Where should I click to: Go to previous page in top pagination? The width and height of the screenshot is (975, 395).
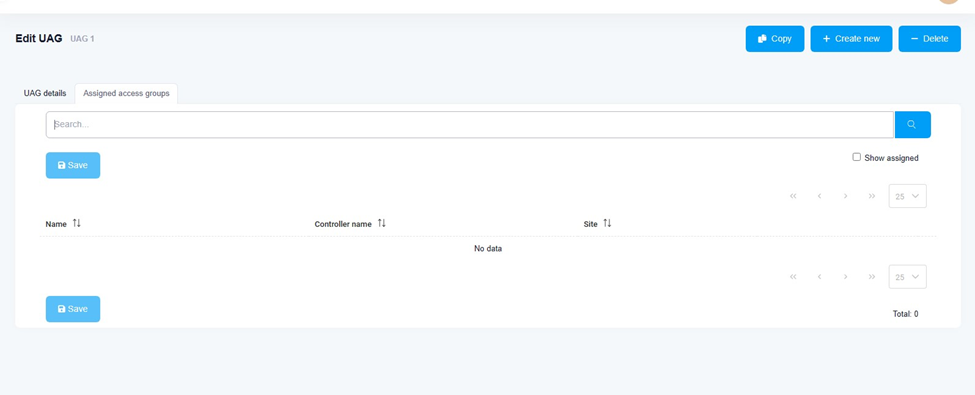point(820,196)
